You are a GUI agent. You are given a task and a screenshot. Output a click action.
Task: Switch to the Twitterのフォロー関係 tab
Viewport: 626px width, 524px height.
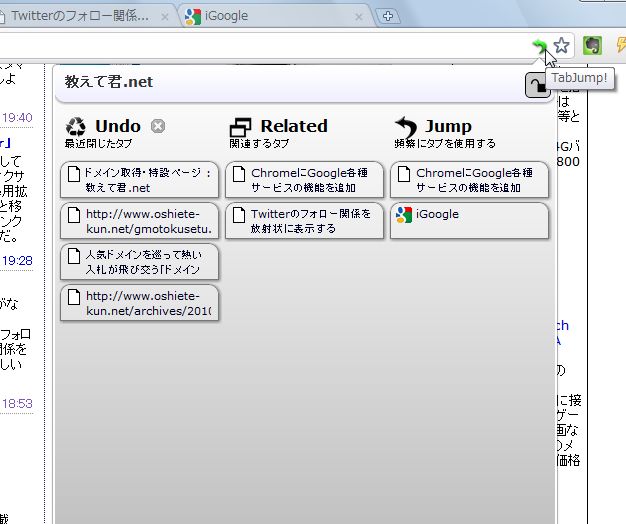tap(86, 16)
